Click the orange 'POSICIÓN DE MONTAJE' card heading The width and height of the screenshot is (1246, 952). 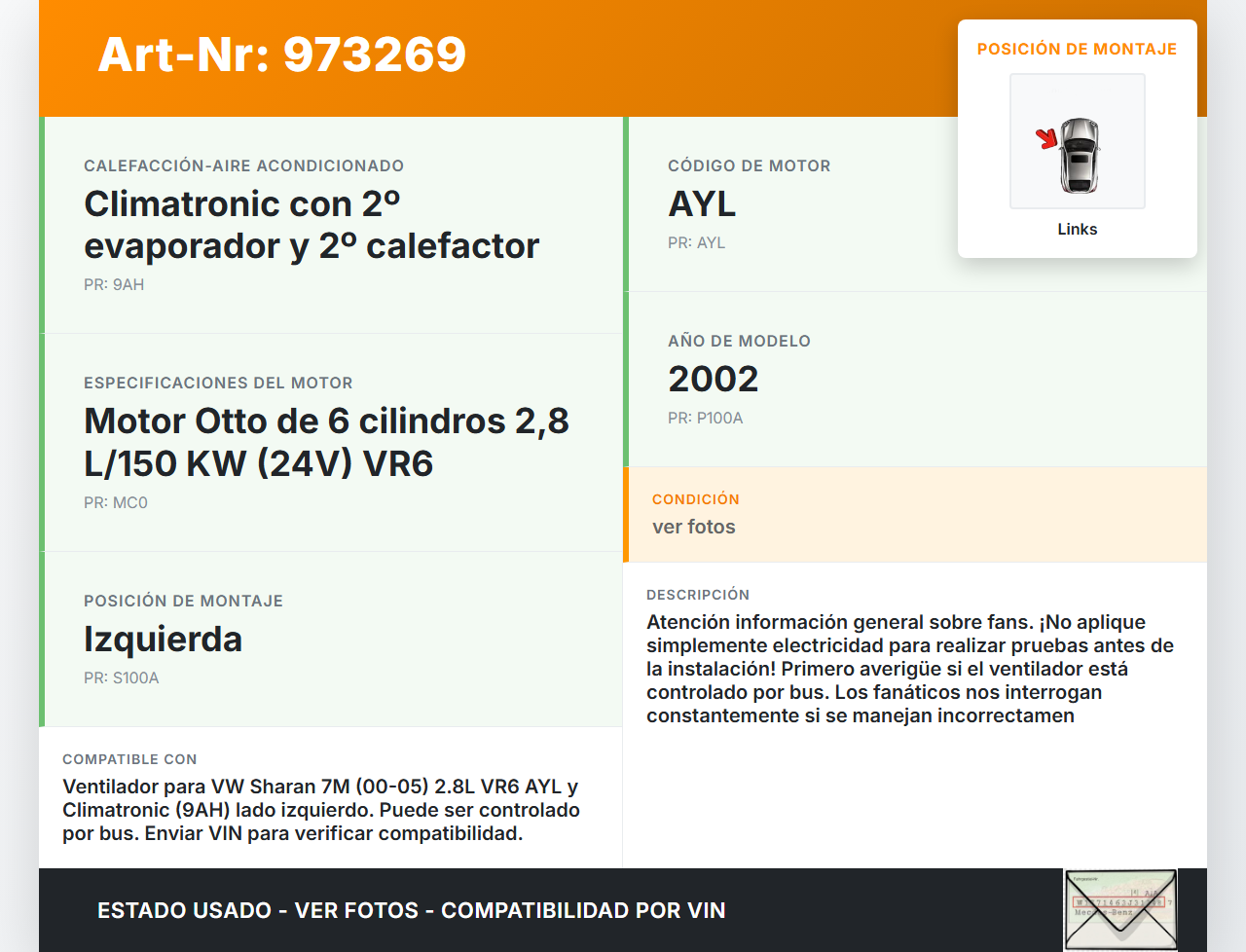(1077, 50)
